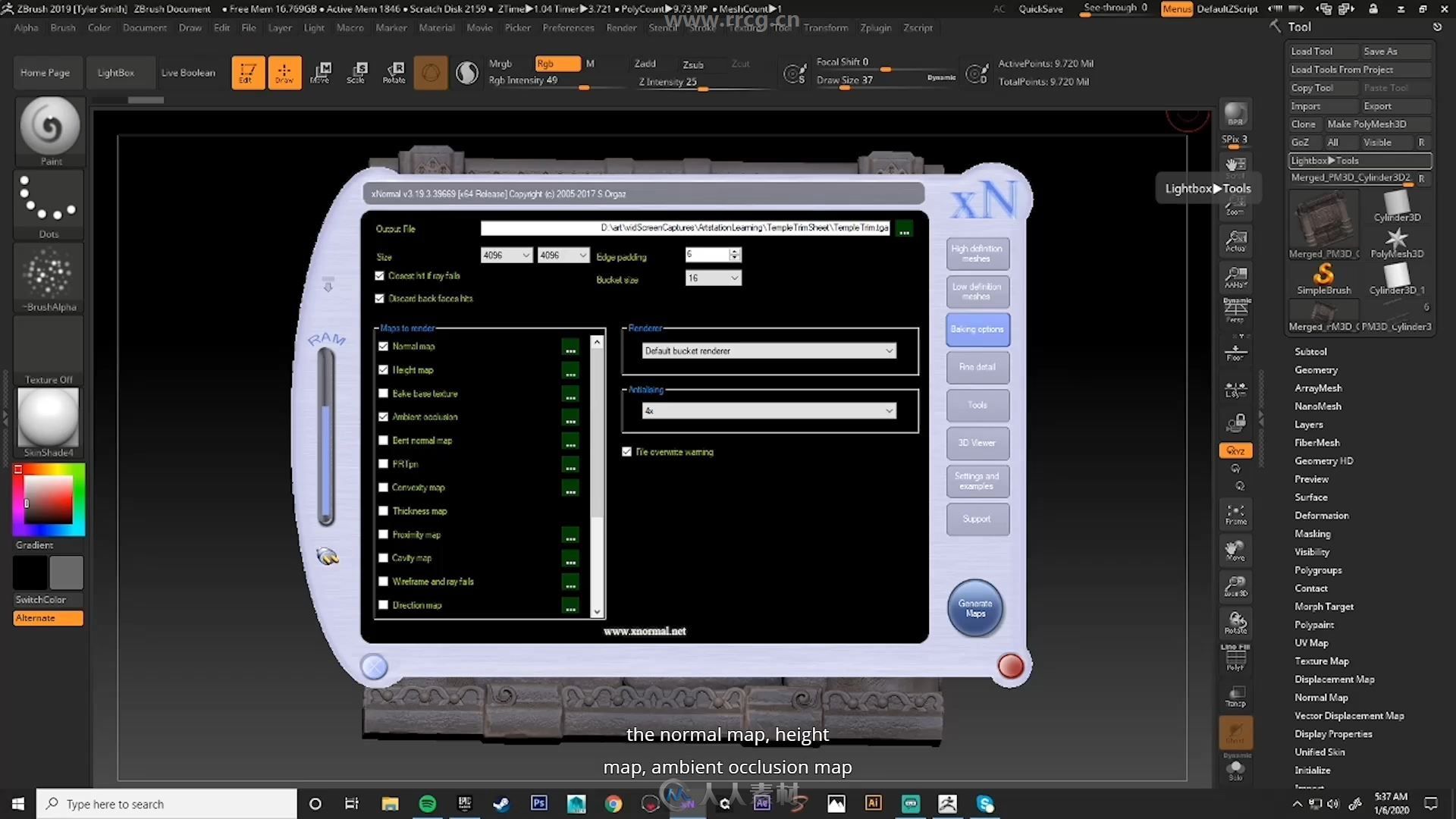
Task: Activate the Edit mode button
Action: [248, 73]
